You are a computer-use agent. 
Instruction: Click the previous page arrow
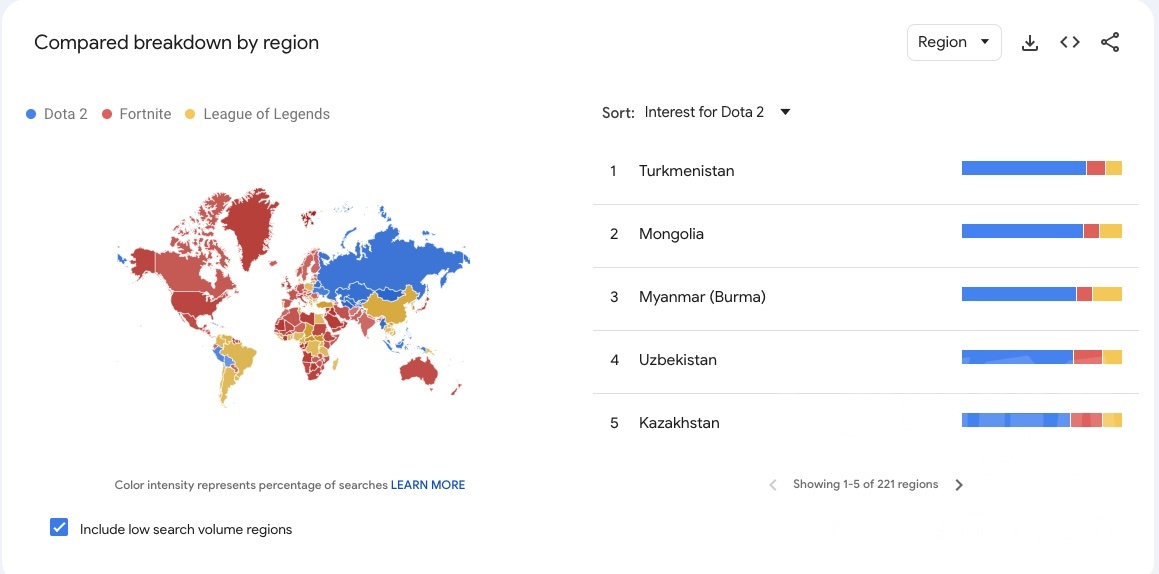(773, 485)
